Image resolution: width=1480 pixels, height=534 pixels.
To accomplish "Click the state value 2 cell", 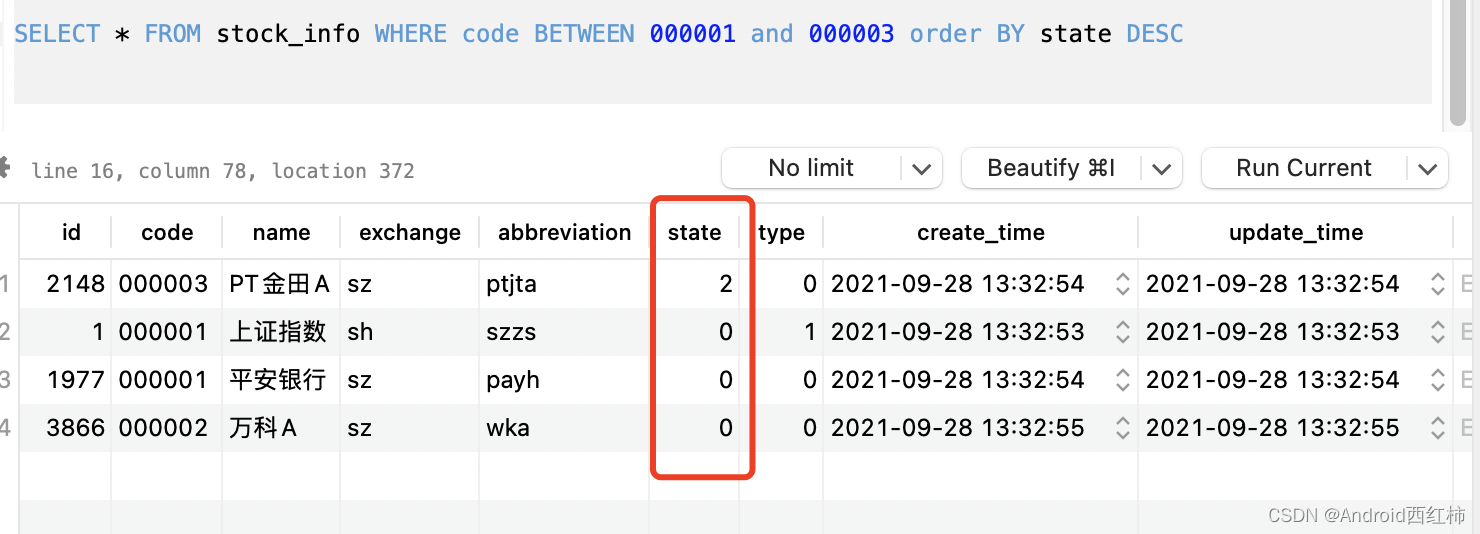I will click(694, 284).
